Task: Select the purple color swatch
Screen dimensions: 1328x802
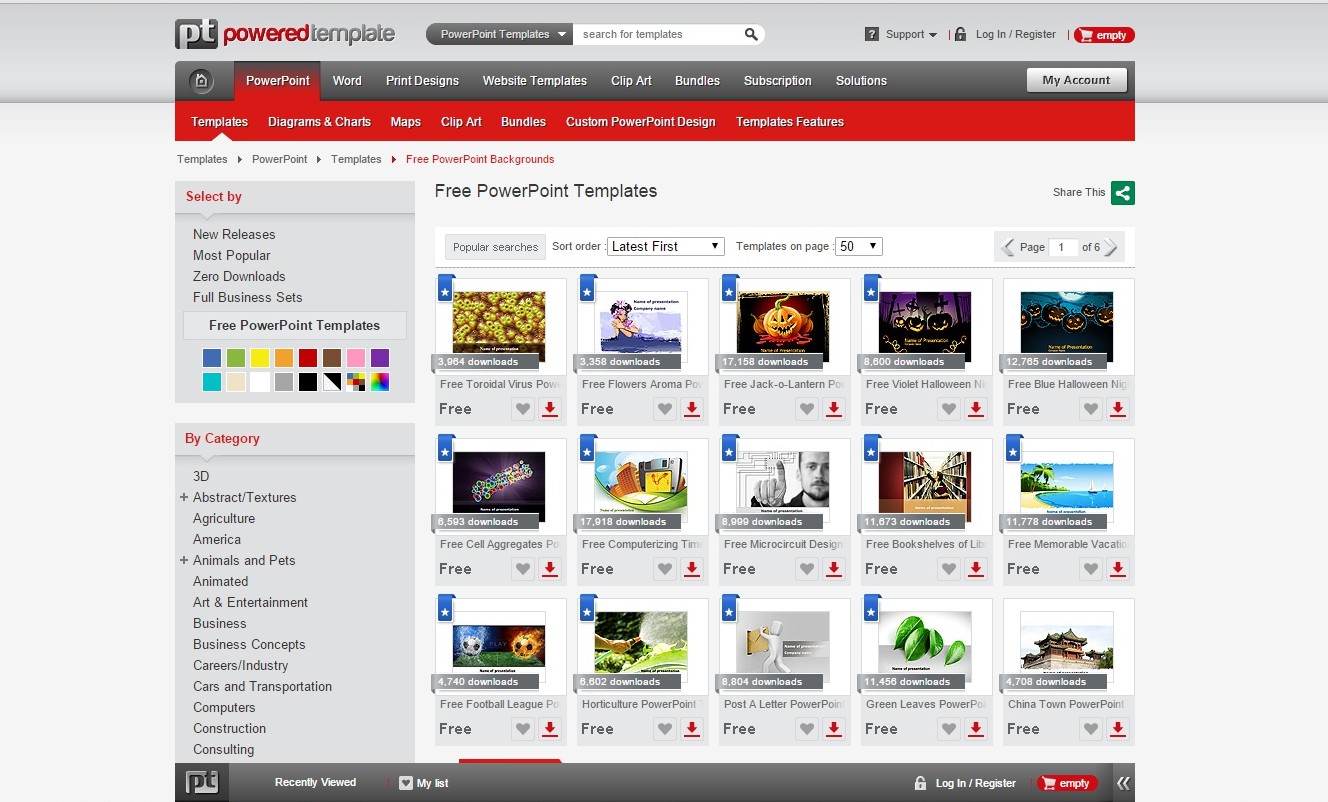Action: [x=380, y=358]
